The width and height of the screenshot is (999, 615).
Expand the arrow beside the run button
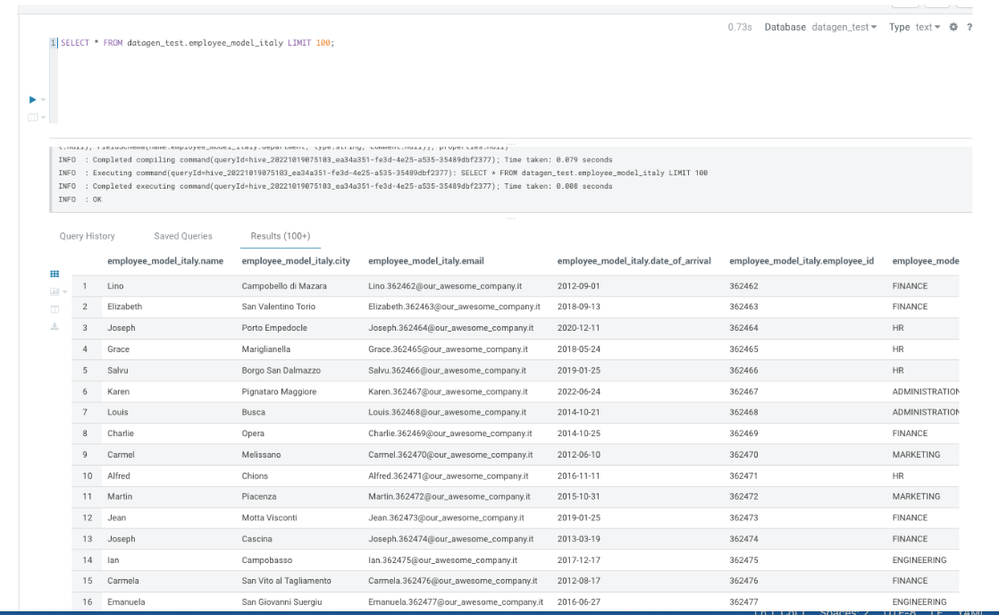click(43, 100)
